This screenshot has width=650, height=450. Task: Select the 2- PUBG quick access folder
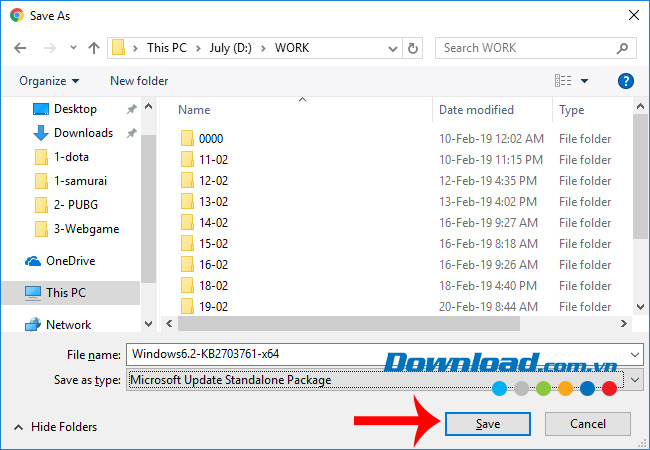[x=76, y=205]
